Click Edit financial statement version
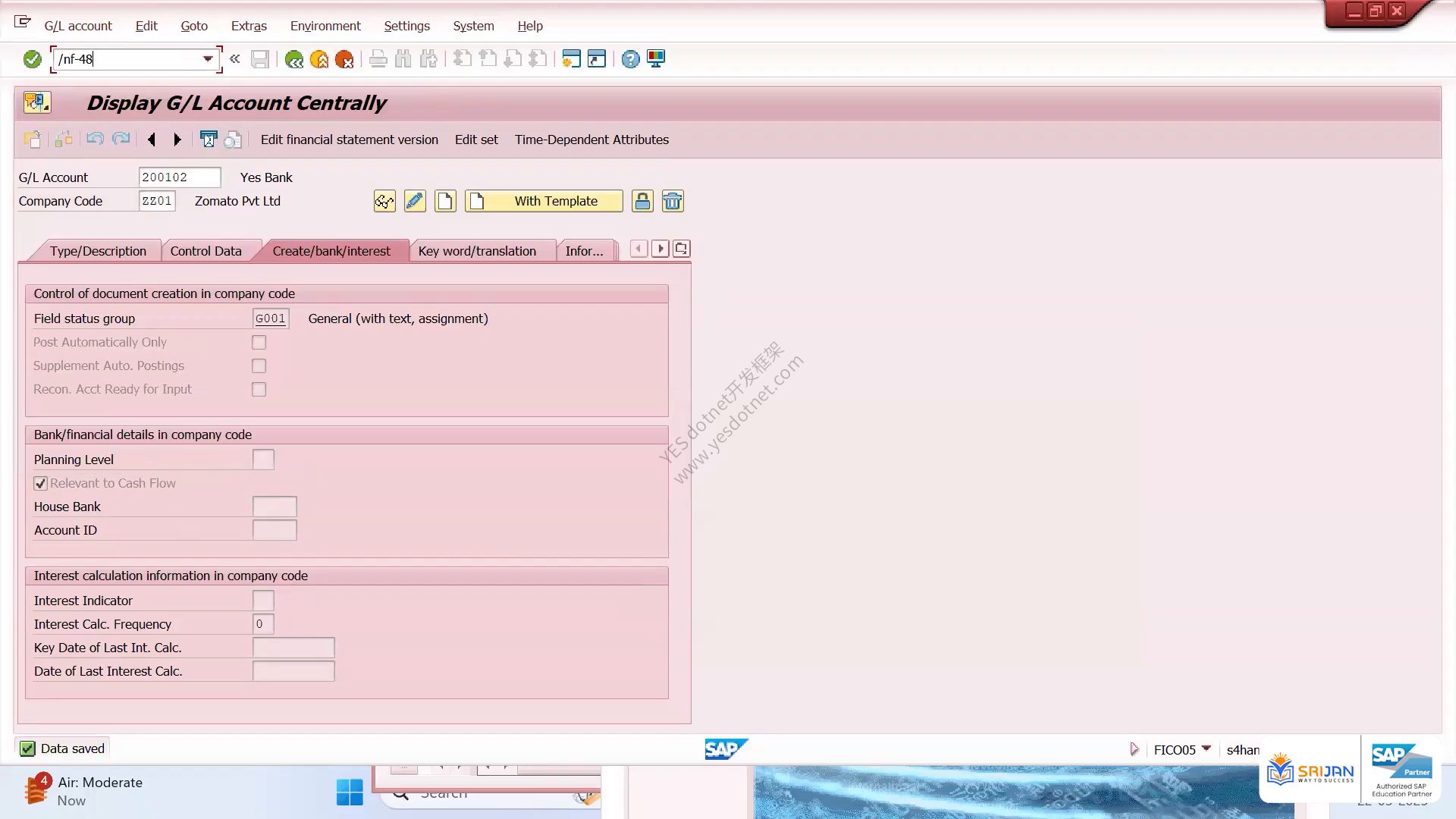 tap(350, 140)
